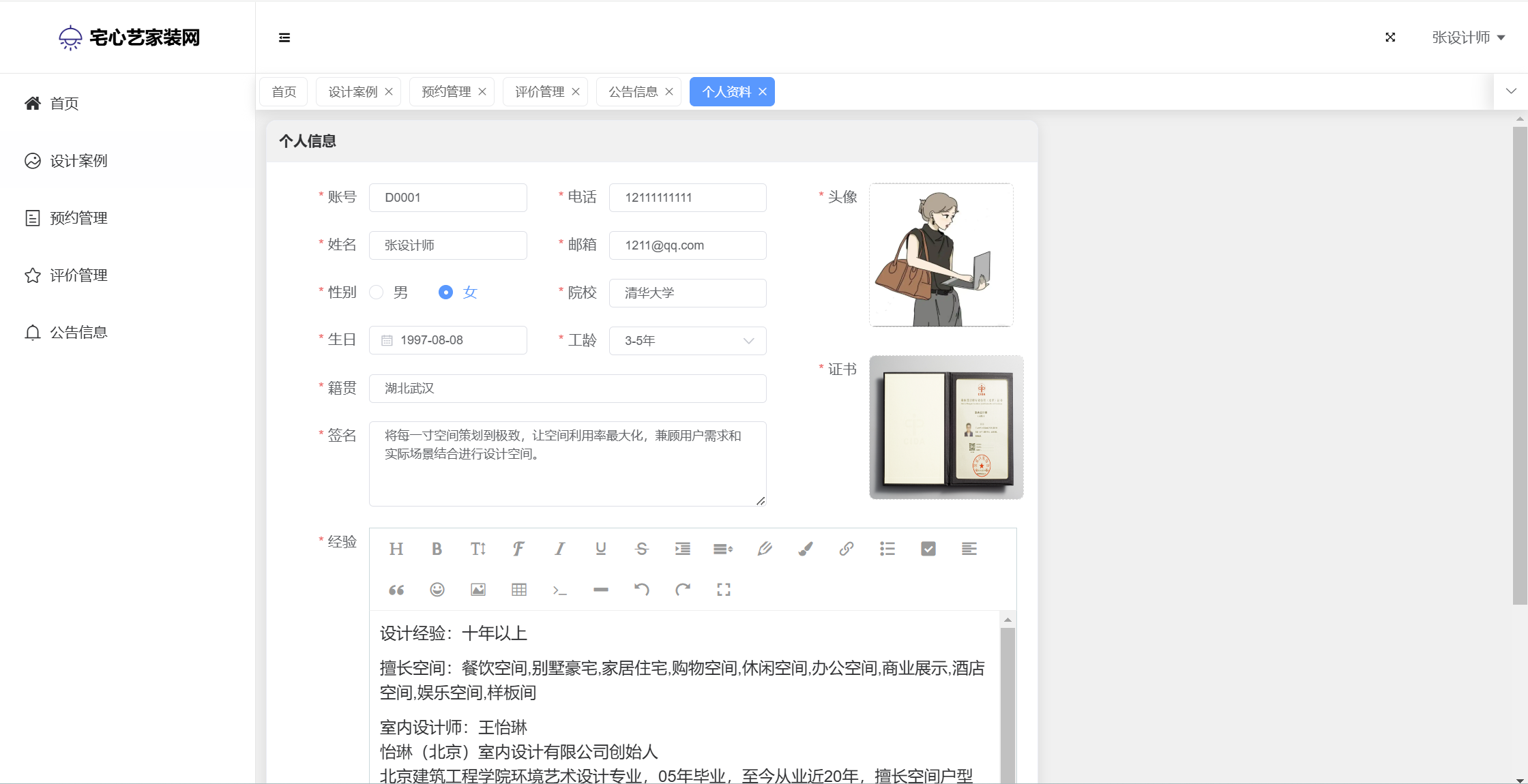
Task: Close the 公告信息 tab
Action: coord(669,92)
